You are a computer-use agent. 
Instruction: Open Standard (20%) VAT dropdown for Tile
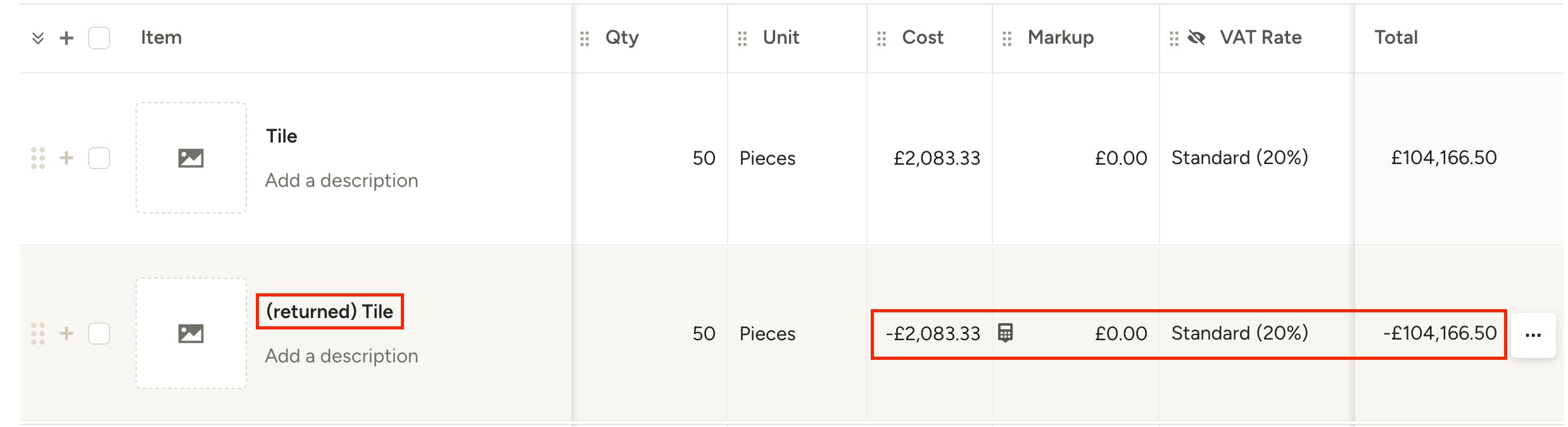pyautogui.click(x=1239, y=158)
